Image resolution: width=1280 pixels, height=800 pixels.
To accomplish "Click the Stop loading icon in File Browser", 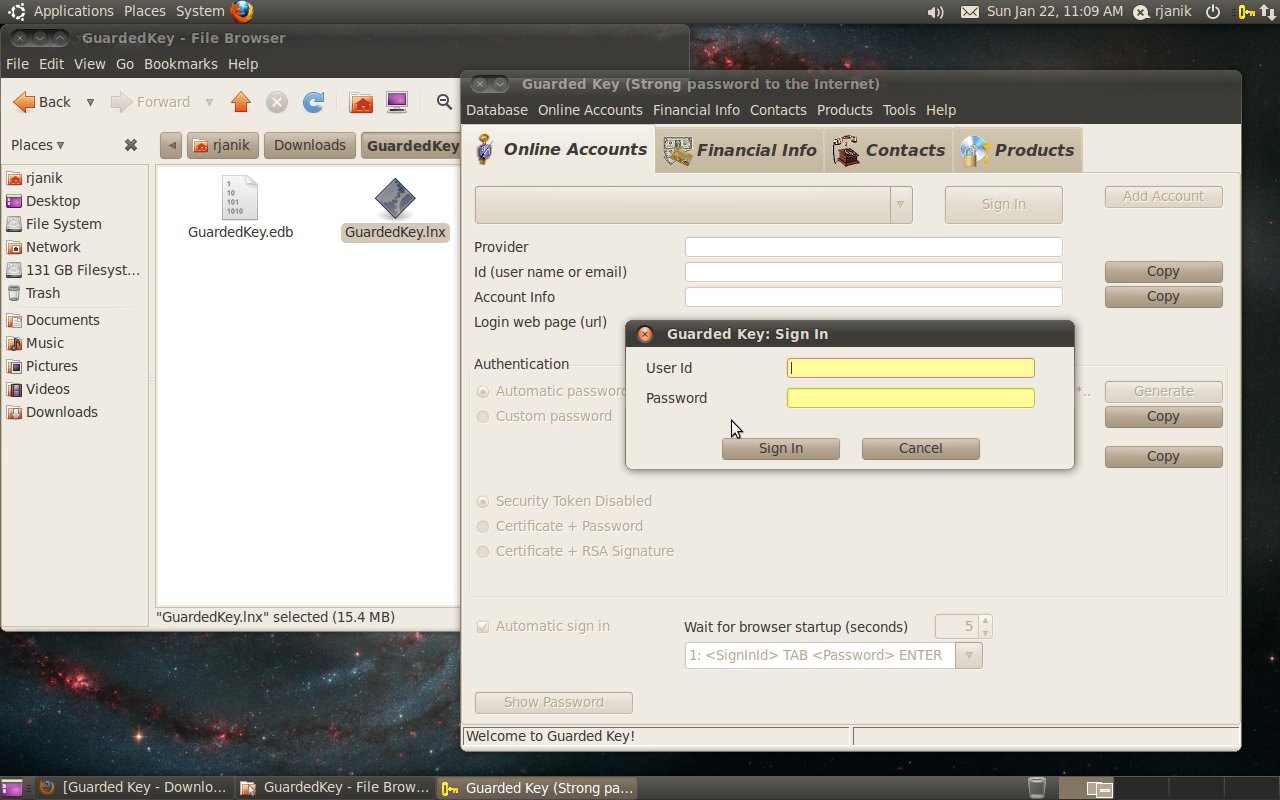I will pyautogui.click(x=277, y=102).
